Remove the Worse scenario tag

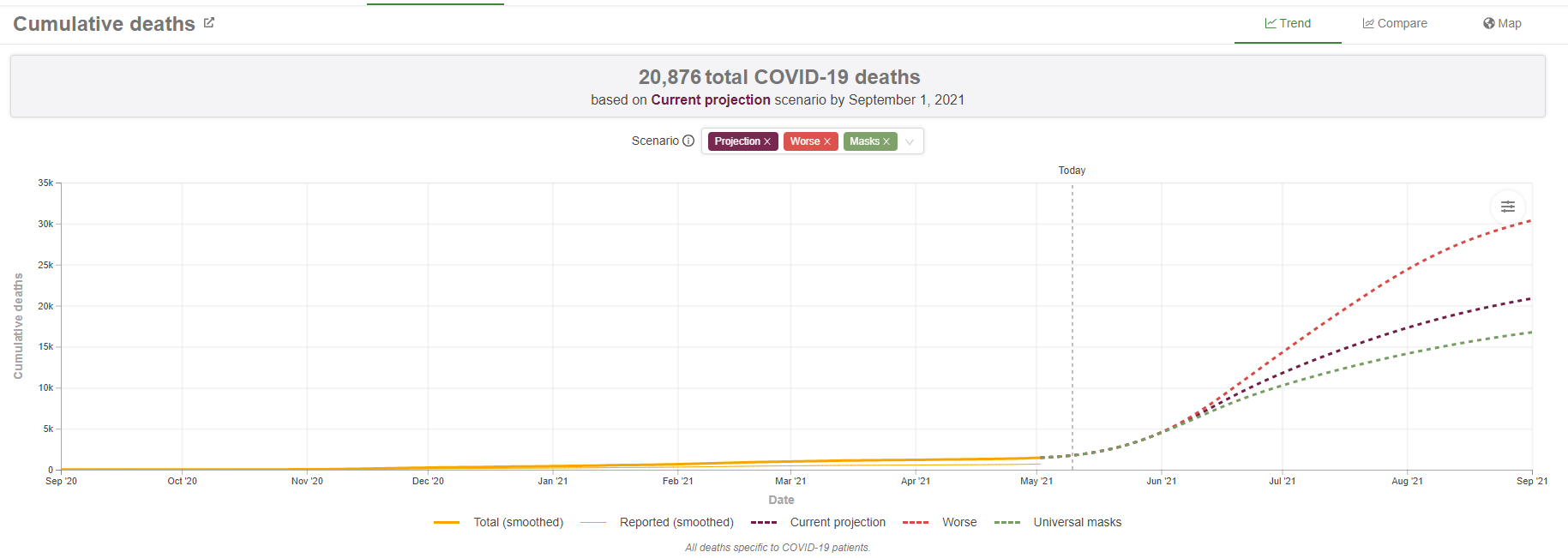tap(827, 142)
